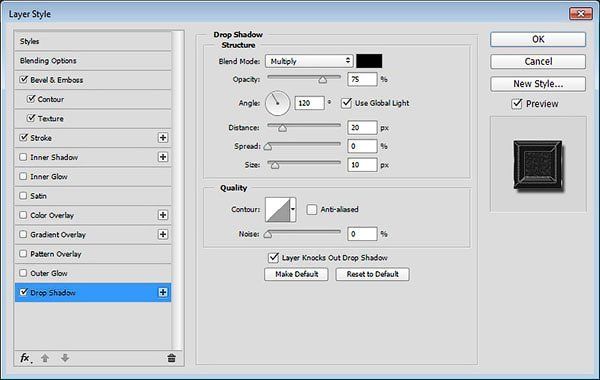Open the Blend Mode Multiply dropdown
The height and width of the screenshot is (380, 600).
[x=309, y=61]
